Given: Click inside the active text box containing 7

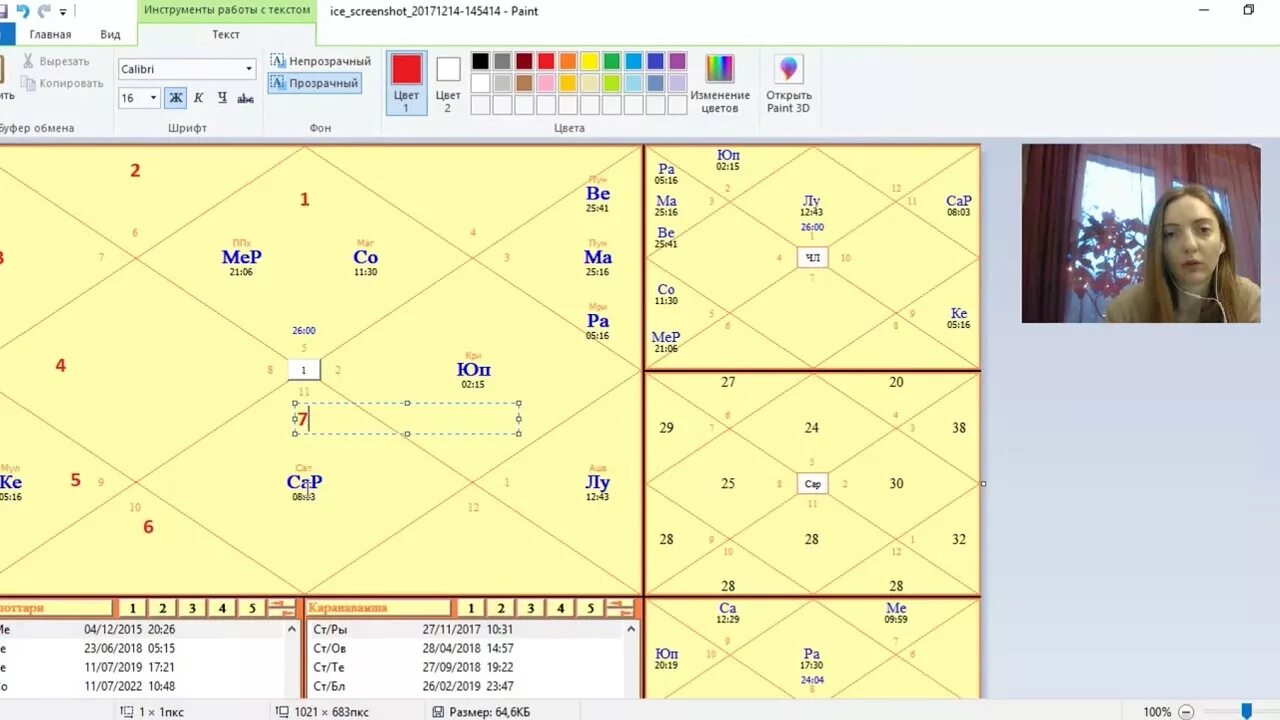Looking at the screenshot, I should point(407,418).
